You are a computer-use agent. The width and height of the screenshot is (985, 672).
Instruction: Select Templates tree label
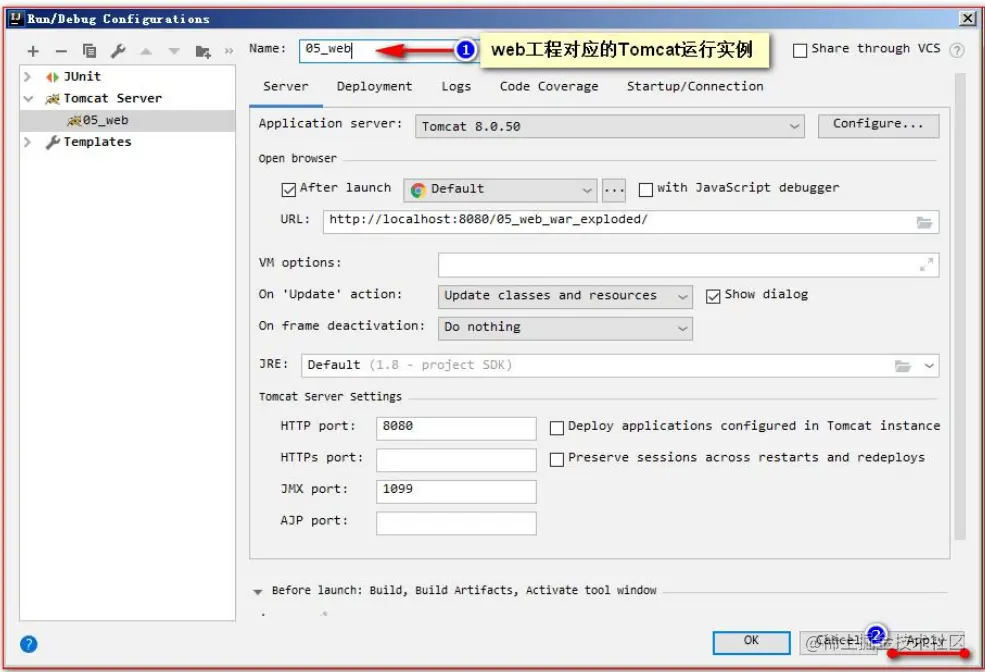coord(97,142)
